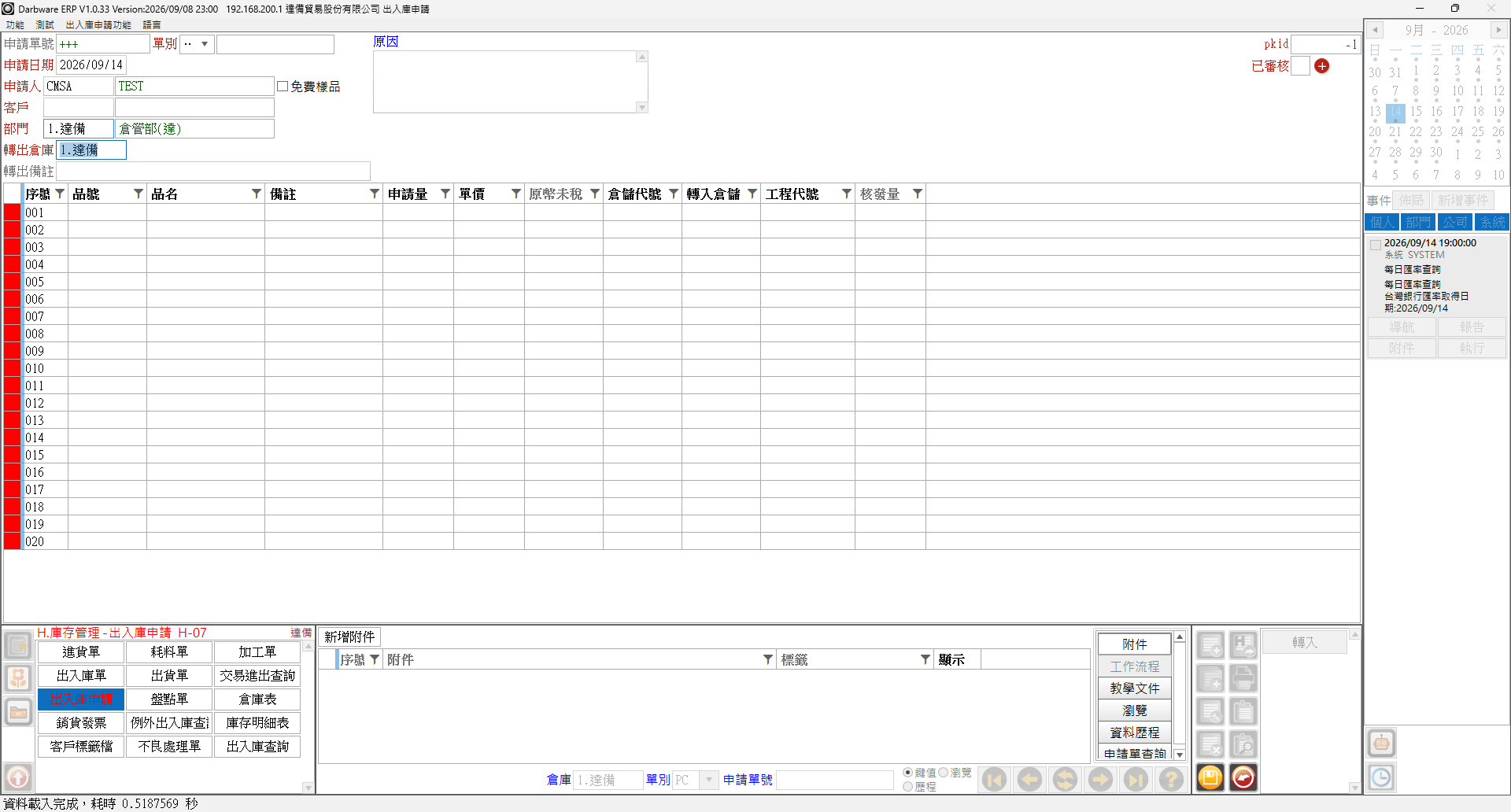Click the red undo/cancel arrow icon

[1243, 777]
